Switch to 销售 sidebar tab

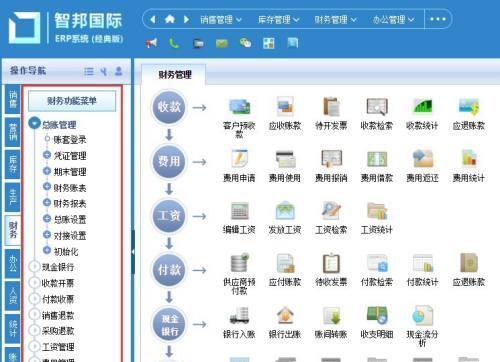click(13, 99)
